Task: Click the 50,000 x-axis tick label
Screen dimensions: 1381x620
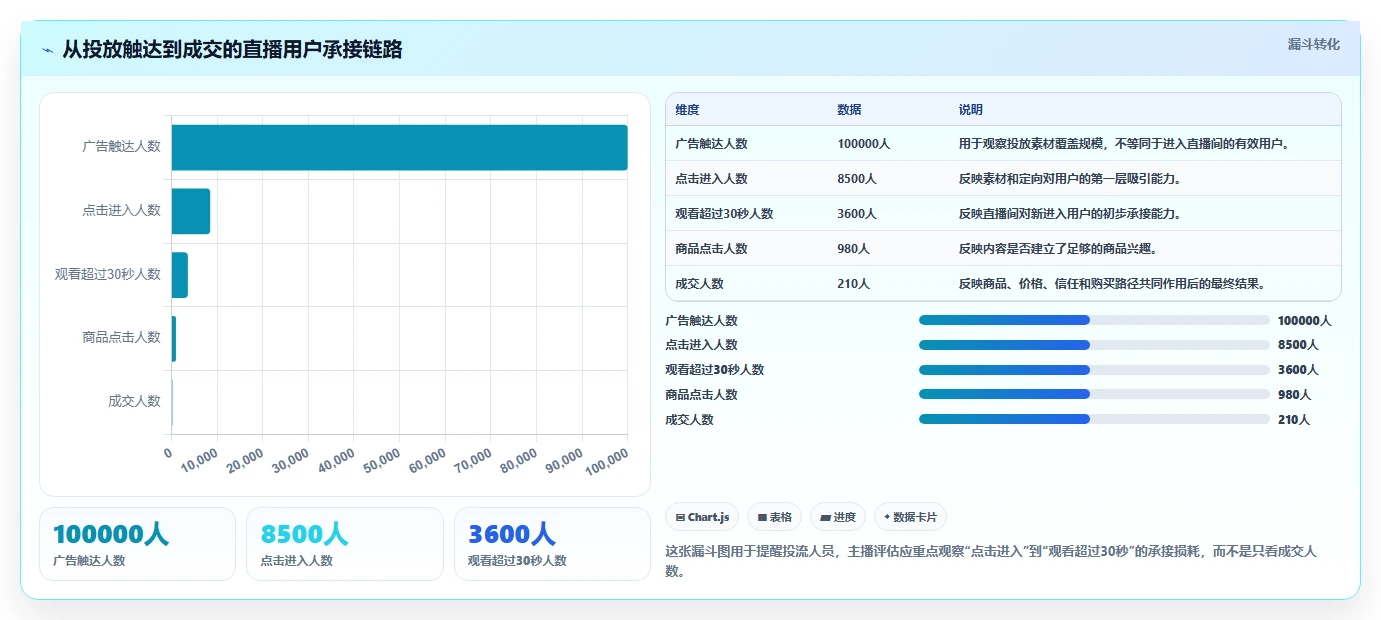Action: (x=382, y=461)
